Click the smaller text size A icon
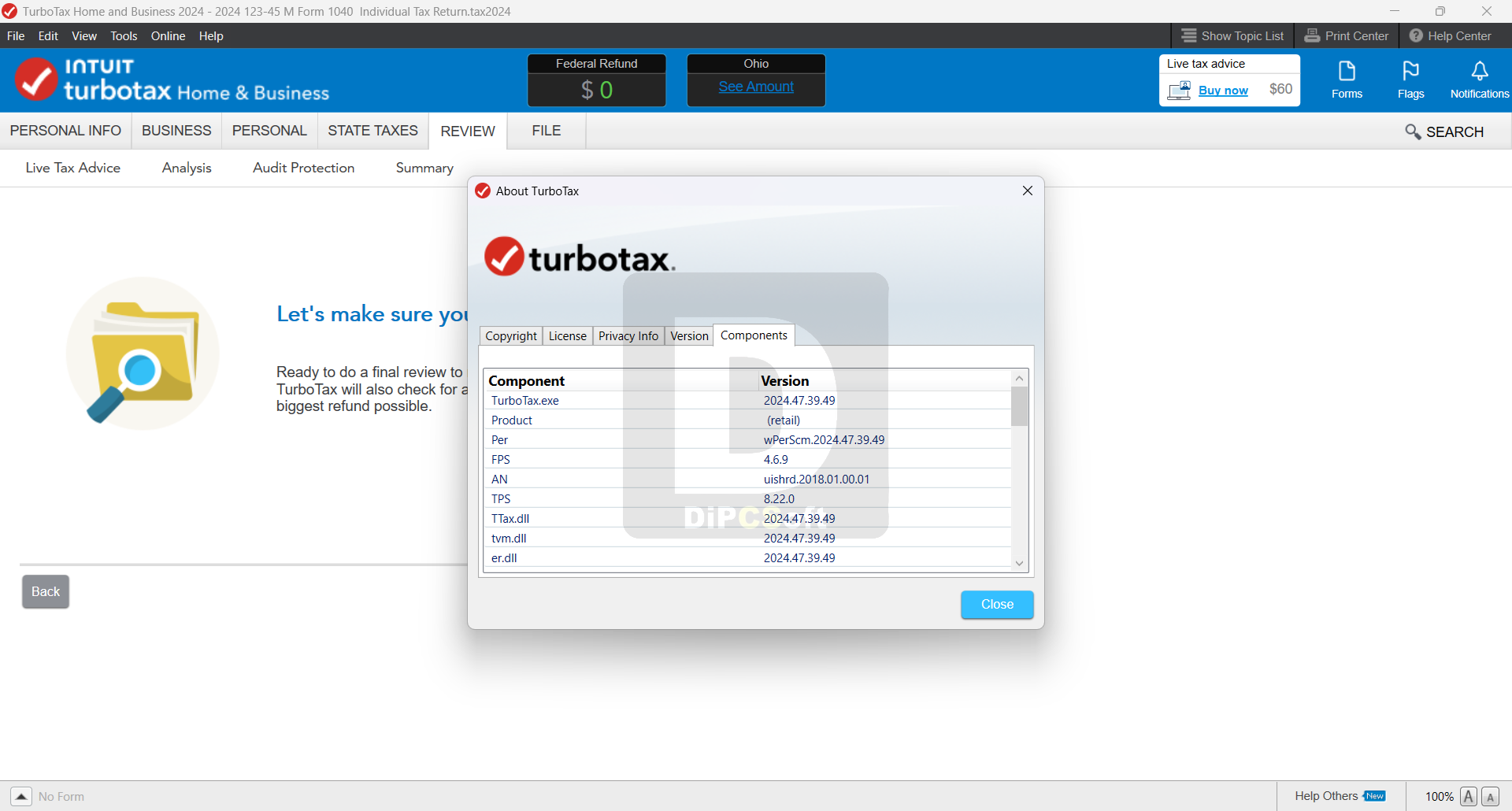The image size is (1512, 811). (x=1490, y=796)
